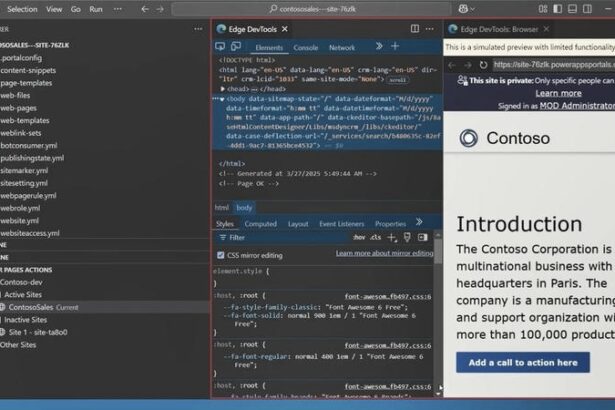Screen dimensions: 615x410
Task: Go forward with the right arrow
Action: [160, 9]
